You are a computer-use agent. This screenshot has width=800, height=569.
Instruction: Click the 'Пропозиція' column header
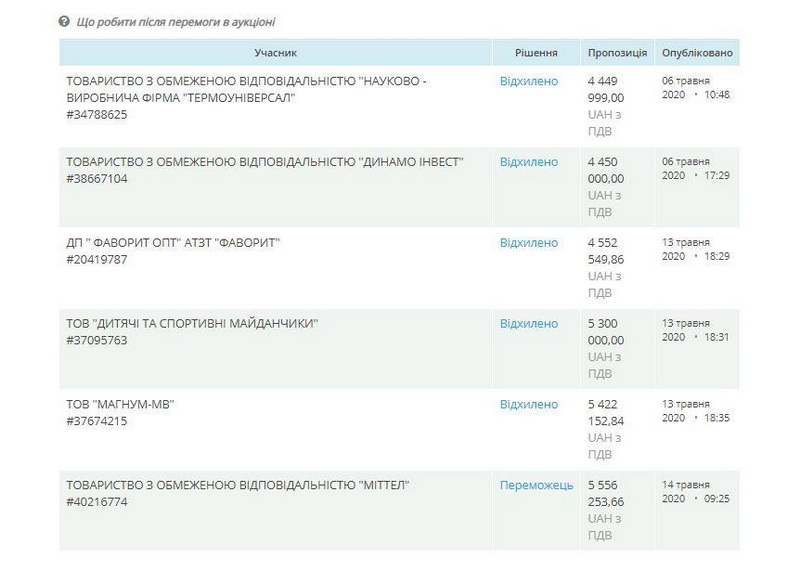(x=617, y=52)
